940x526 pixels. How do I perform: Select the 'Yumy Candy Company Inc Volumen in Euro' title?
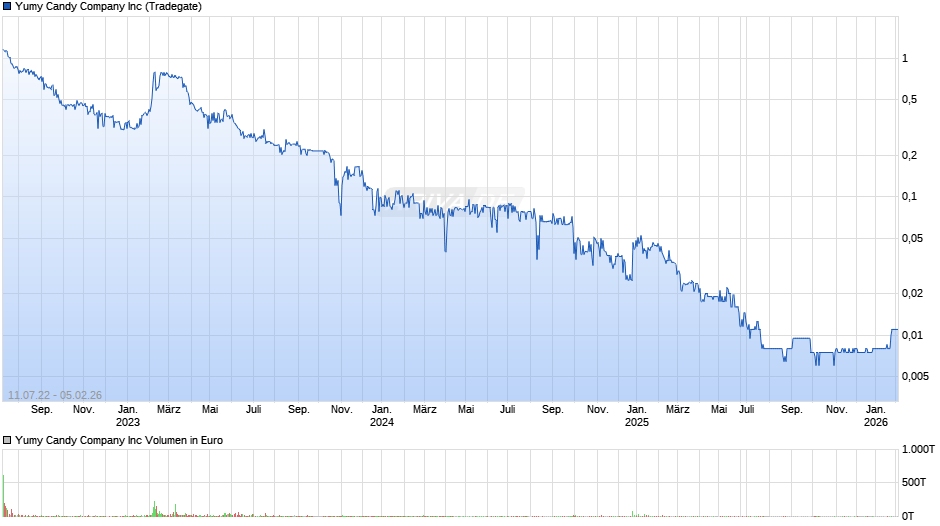119,440
